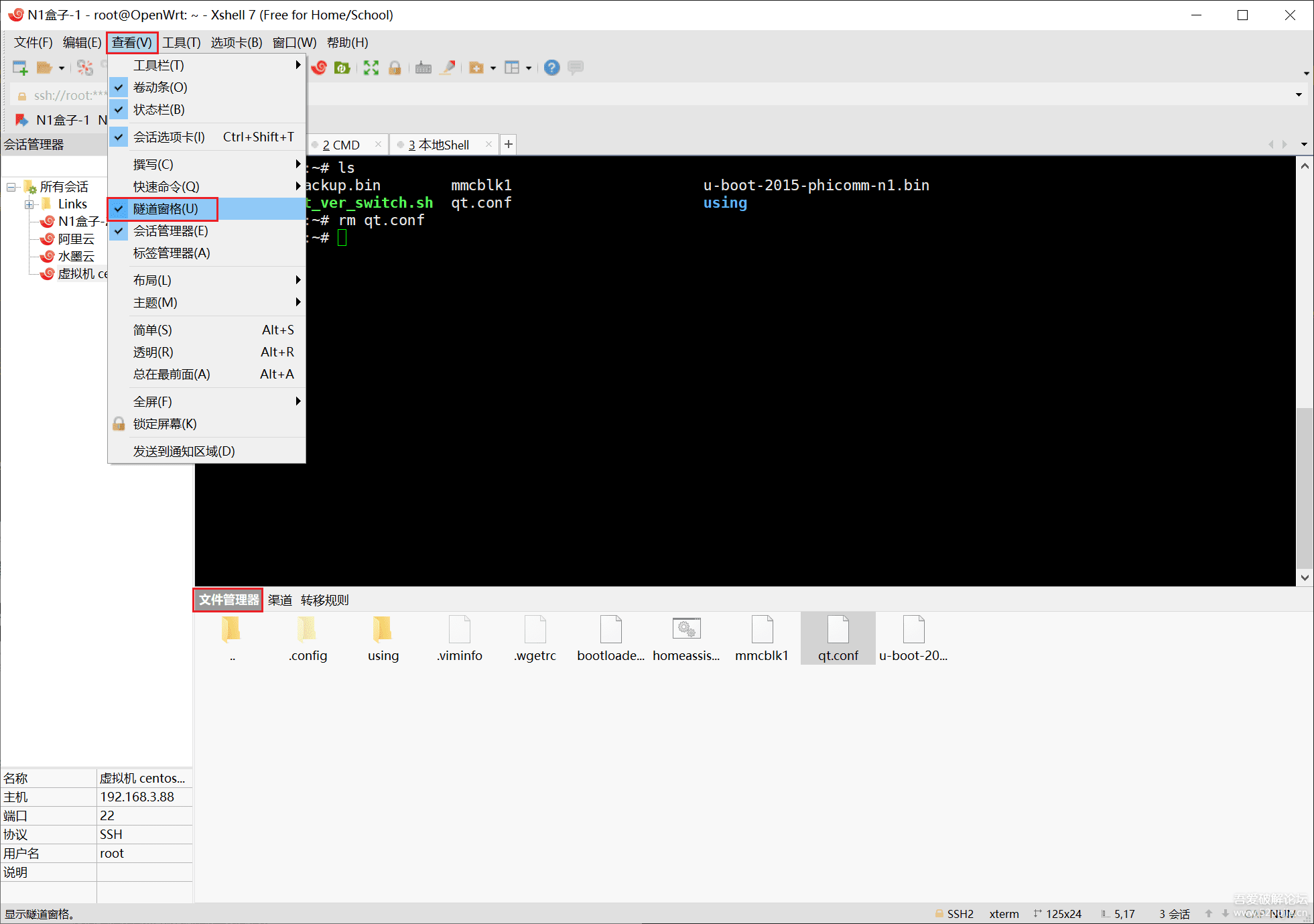Screen dimensions: 1314x924
Task: Select the using folder in file manager
Action: (383, 639)
